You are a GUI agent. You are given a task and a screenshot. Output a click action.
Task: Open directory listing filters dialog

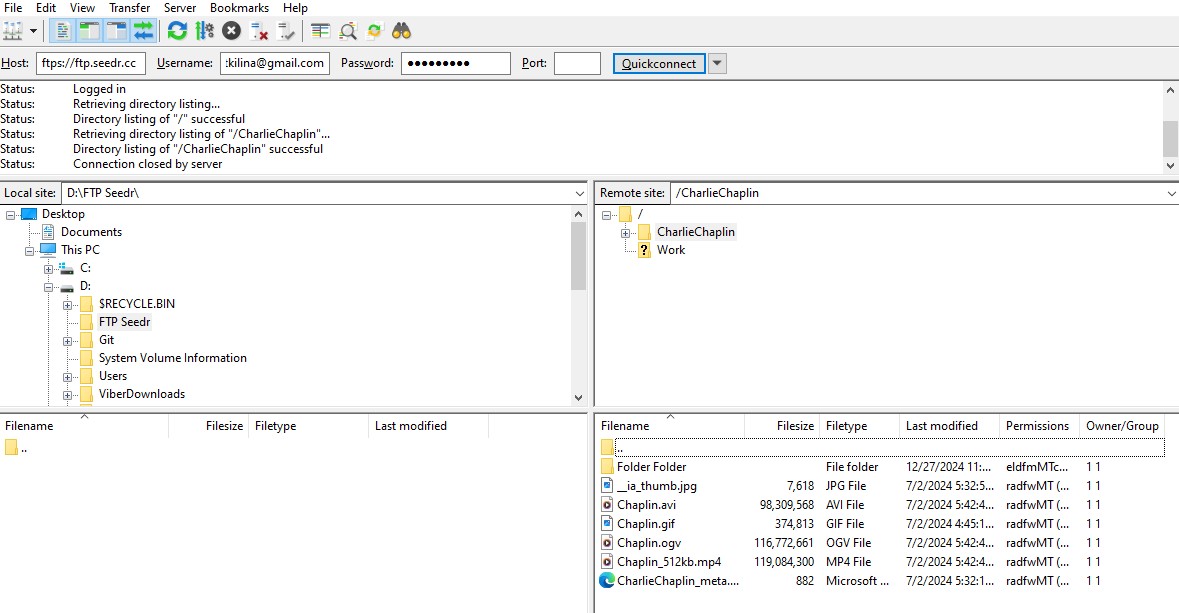(320, 31)
